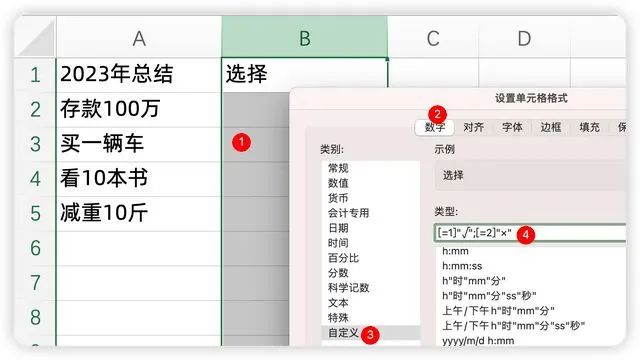Click empty cell D1

pos(524,73)
